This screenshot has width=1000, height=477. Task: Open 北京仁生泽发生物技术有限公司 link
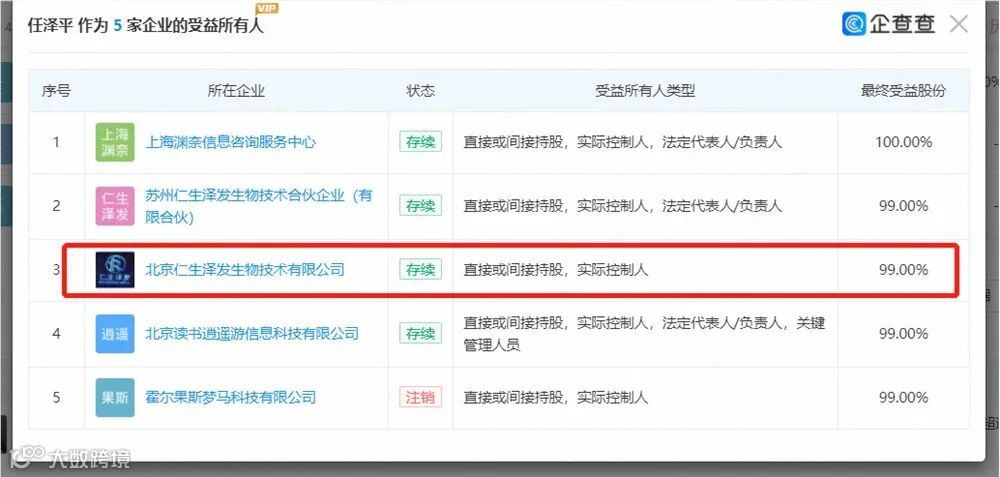245,270
